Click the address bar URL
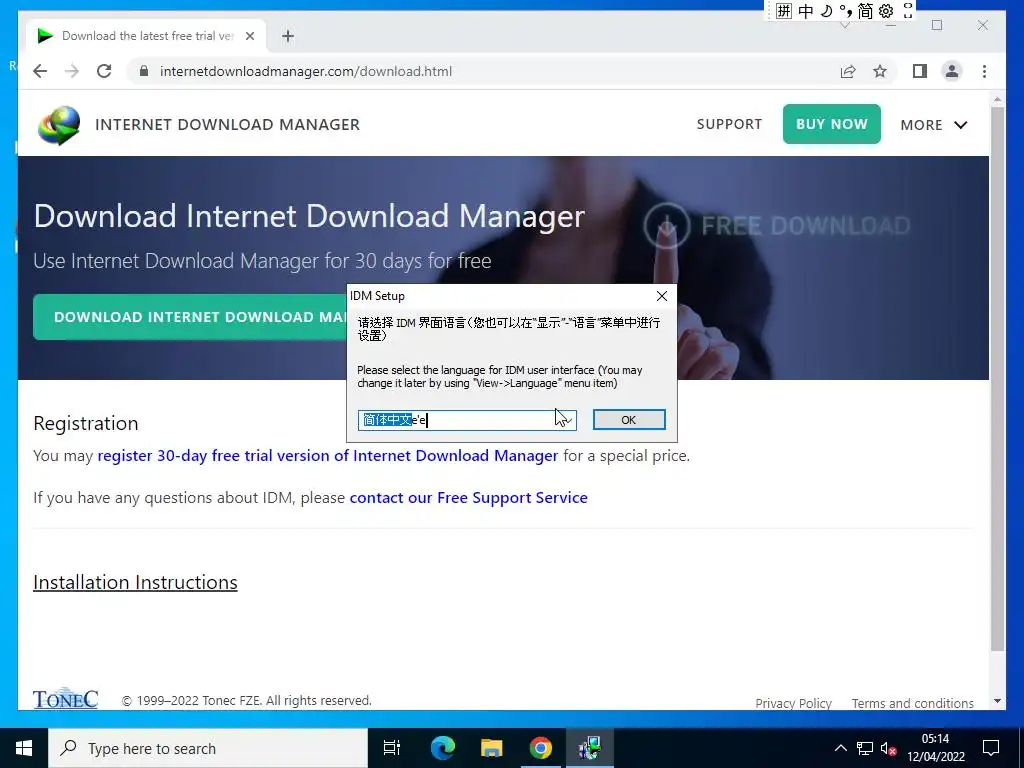This screenshot has width=1024, height=768. coord(306,71)
